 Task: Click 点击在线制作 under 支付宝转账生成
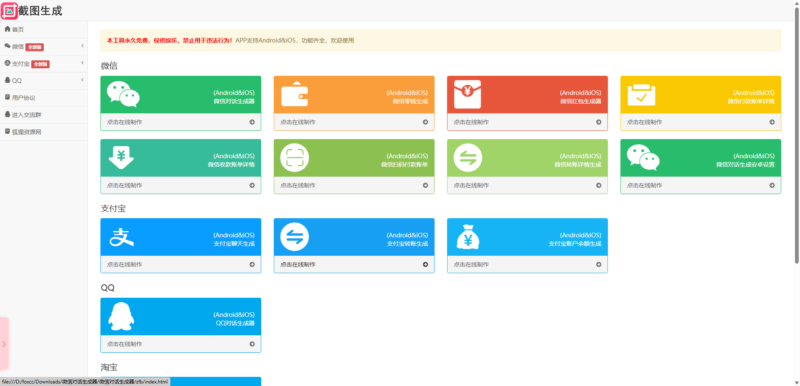click(x=298, y=265)
